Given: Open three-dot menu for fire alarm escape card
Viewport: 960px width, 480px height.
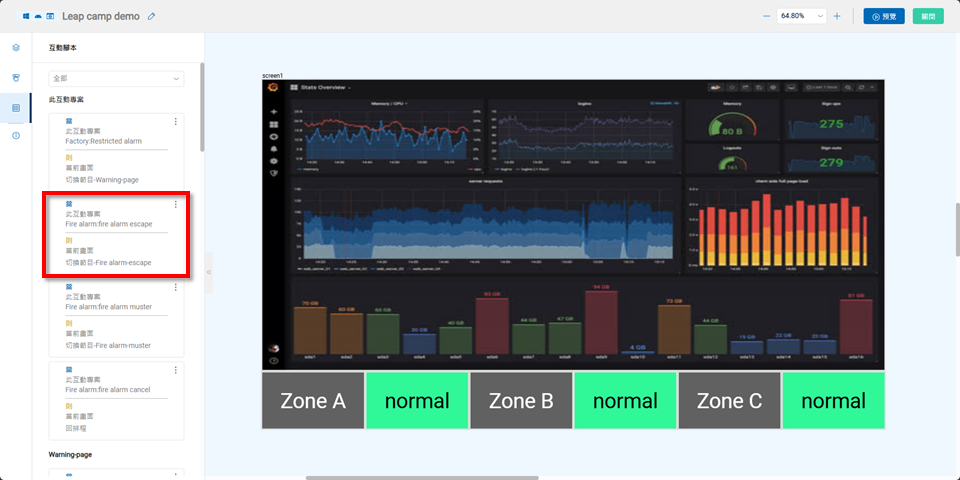Looking at the screenshot, I should tap(176, 204).
